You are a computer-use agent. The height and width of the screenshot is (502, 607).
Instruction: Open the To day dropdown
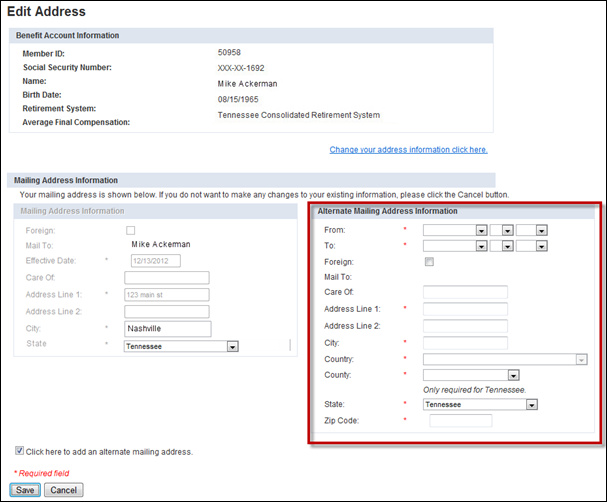(501, 246)
